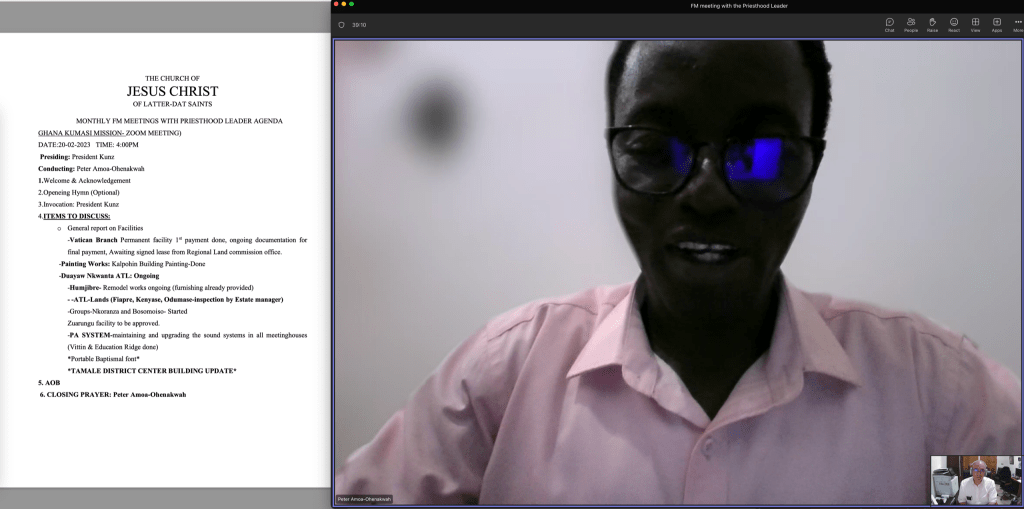The height and width of the screenshot is (509, 1024).
Task: Click the Vatican Branch agenda item text
Action: coord(93,240)
